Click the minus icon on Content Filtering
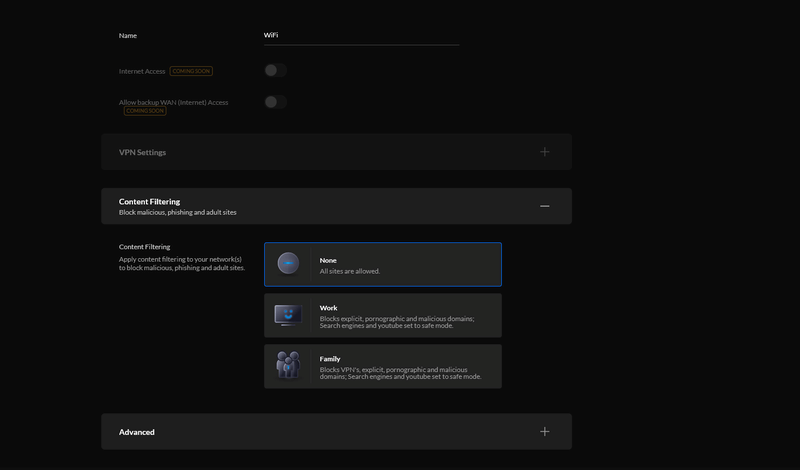 click(544, 206)
